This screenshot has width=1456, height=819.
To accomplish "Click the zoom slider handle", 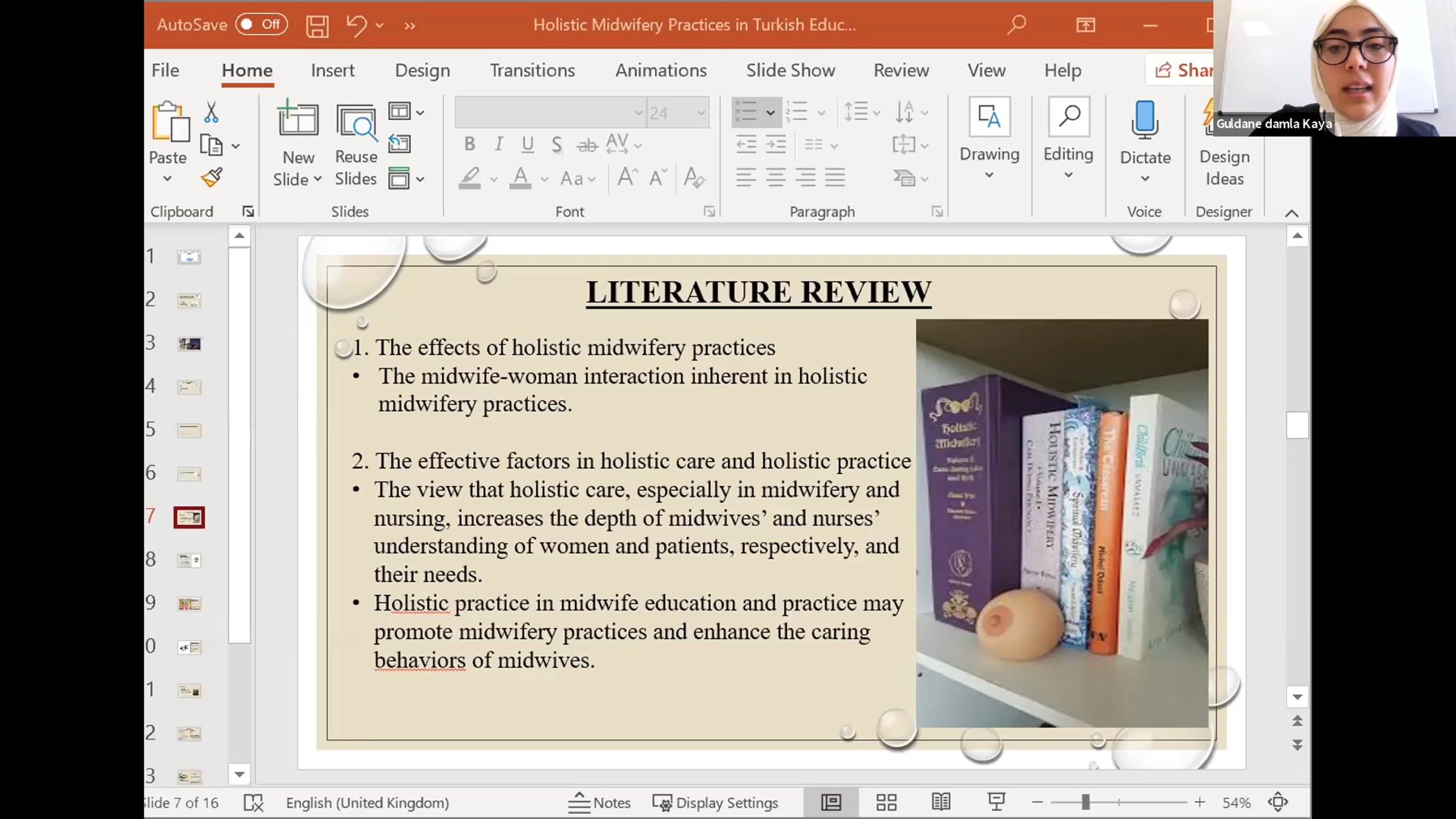I will [x=1085, y=803].
